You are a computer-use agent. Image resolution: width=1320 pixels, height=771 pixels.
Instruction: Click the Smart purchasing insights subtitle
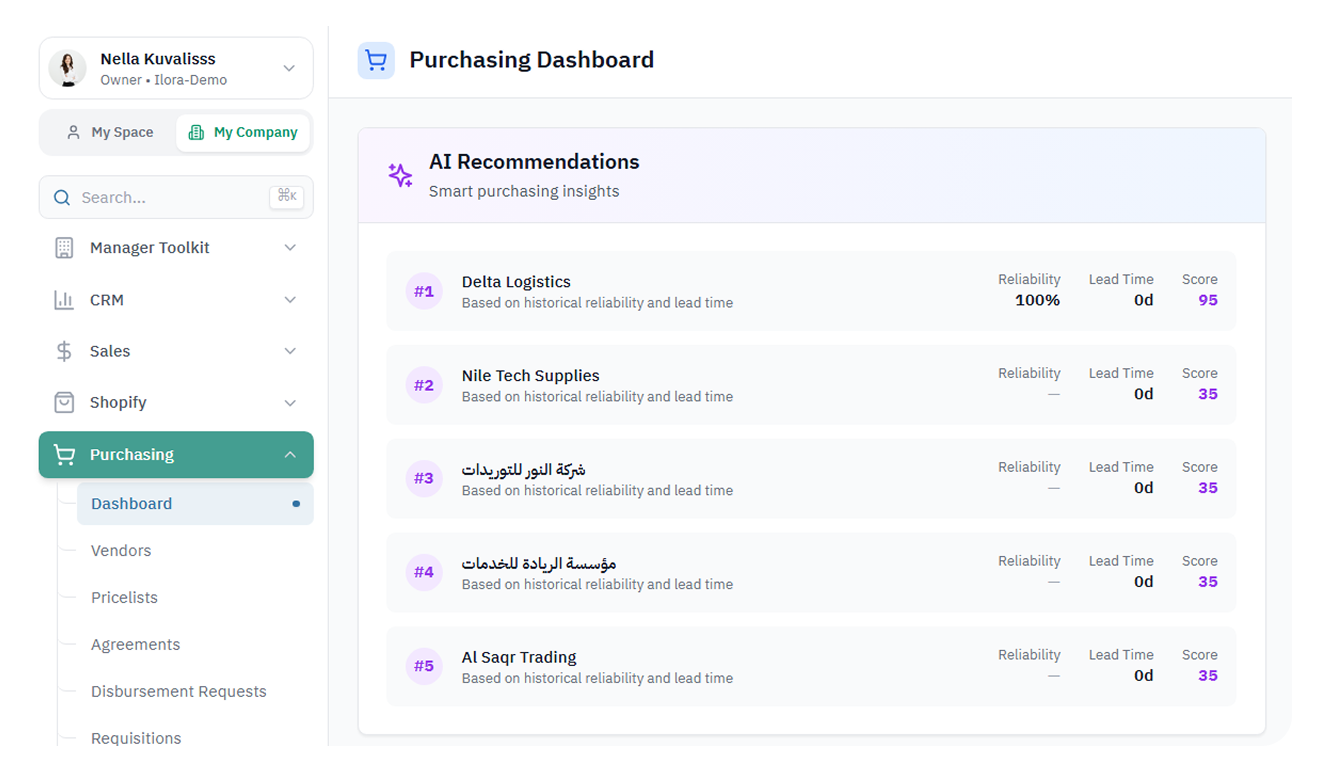(524, 191)
